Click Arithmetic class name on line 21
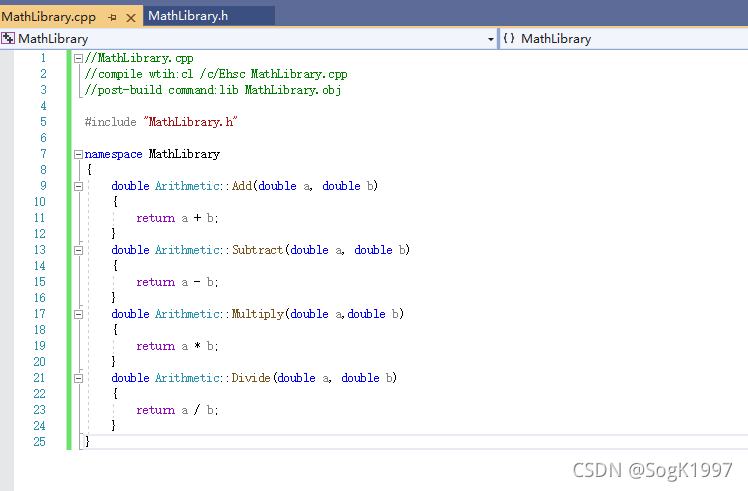 187,377
